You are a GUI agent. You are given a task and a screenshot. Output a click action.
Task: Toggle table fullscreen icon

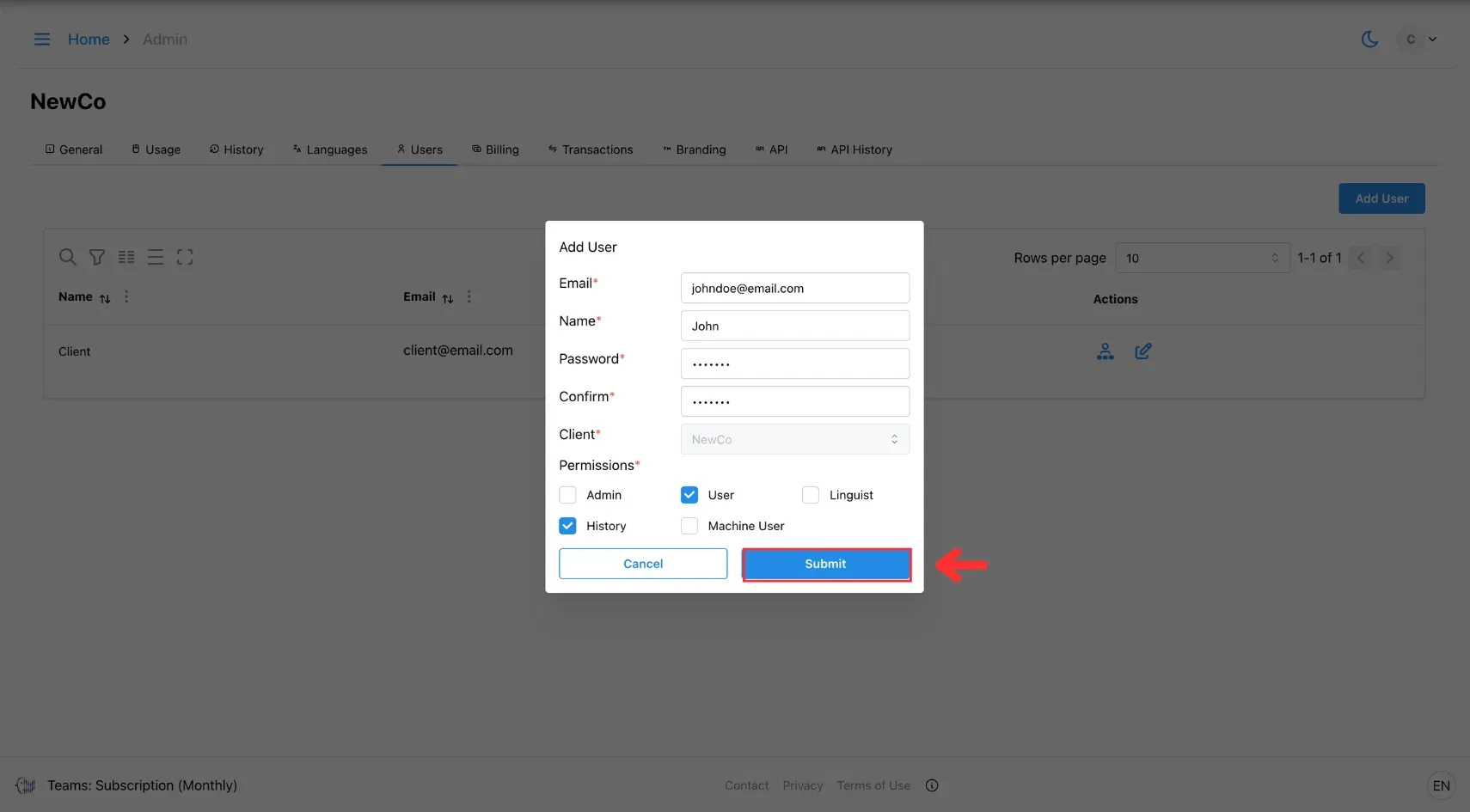(185, 257)
